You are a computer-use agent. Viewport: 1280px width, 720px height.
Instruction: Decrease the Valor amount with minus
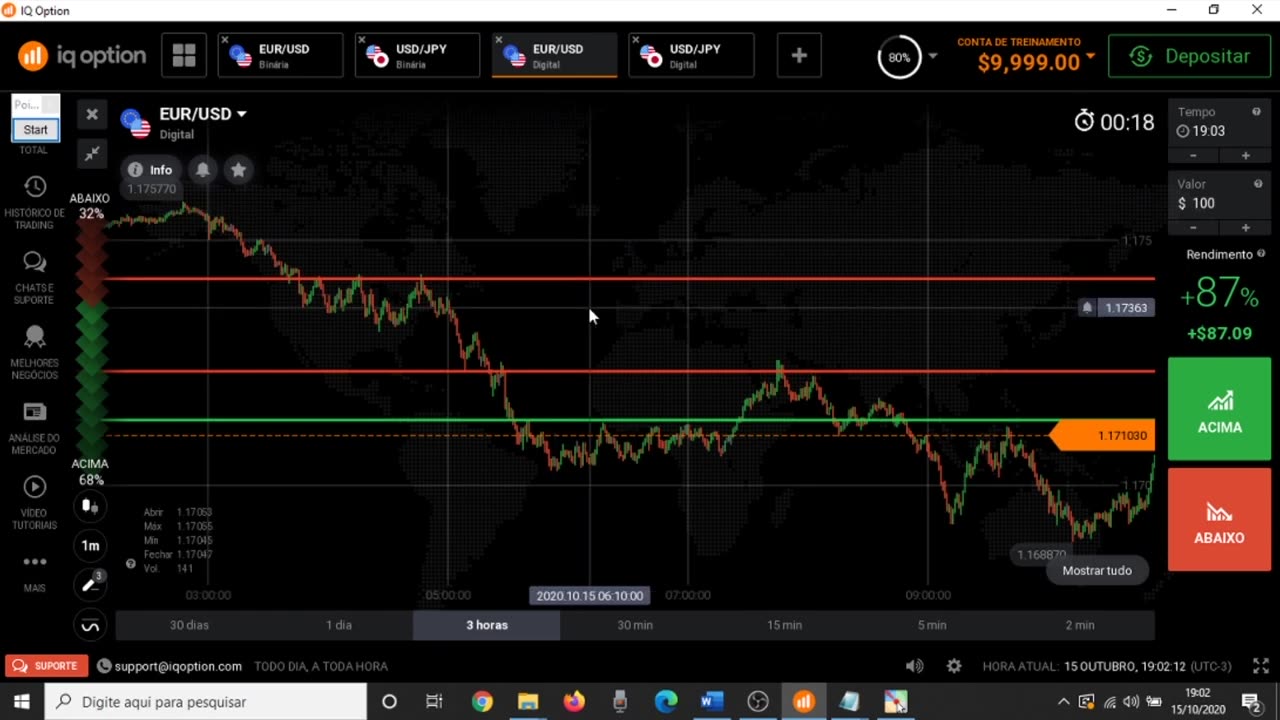tap(1193, 228)
